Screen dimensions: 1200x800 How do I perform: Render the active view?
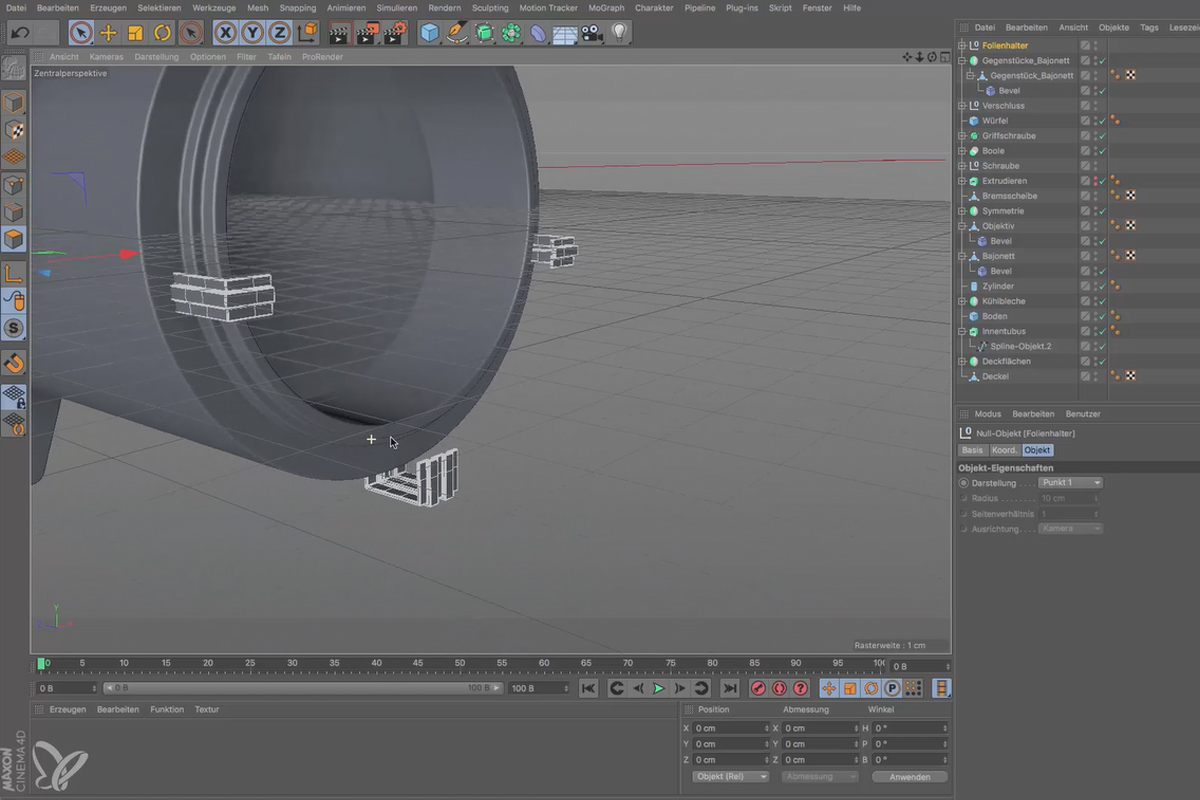(340, 33)
